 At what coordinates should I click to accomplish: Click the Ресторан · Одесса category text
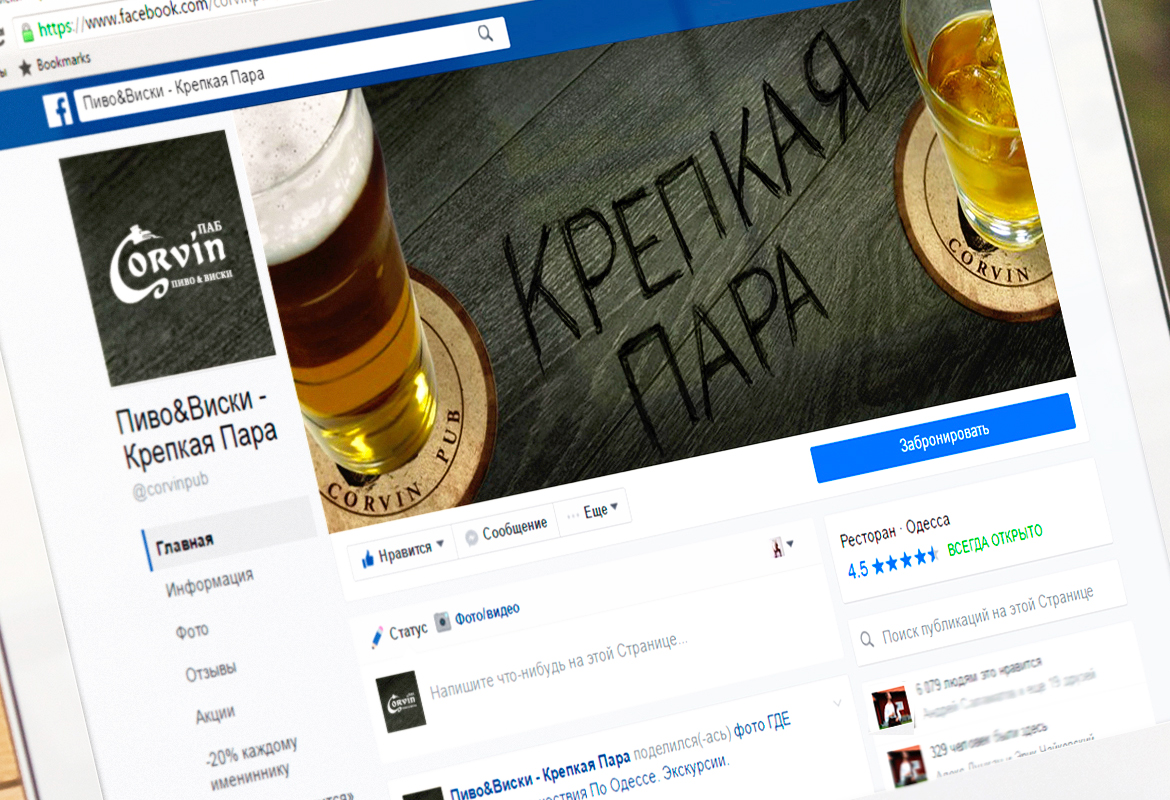tap(895, 530)
